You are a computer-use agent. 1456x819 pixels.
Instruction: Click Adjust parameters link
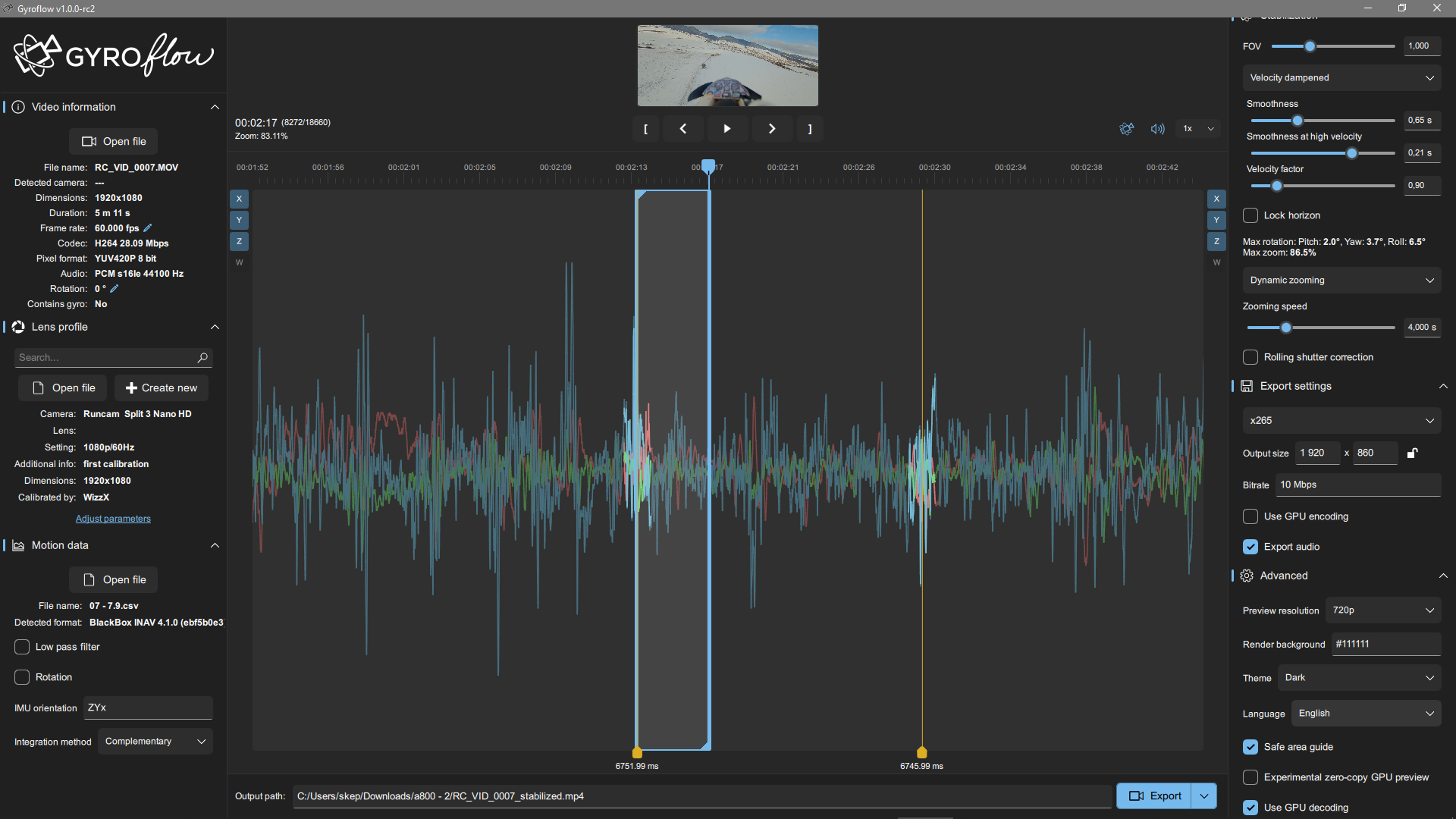(112, 519)
